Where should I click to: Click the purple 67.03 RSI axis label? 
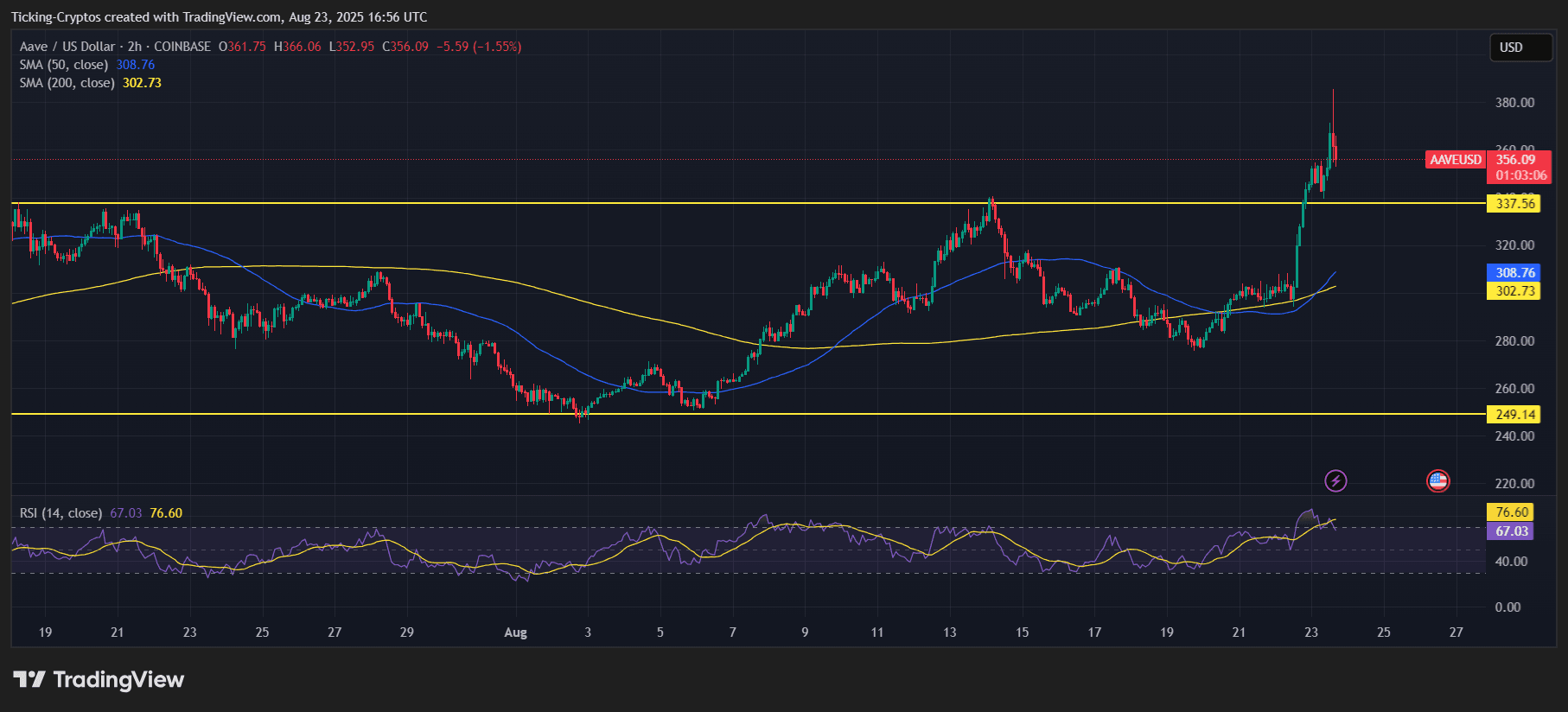(x=1512, y=531)
